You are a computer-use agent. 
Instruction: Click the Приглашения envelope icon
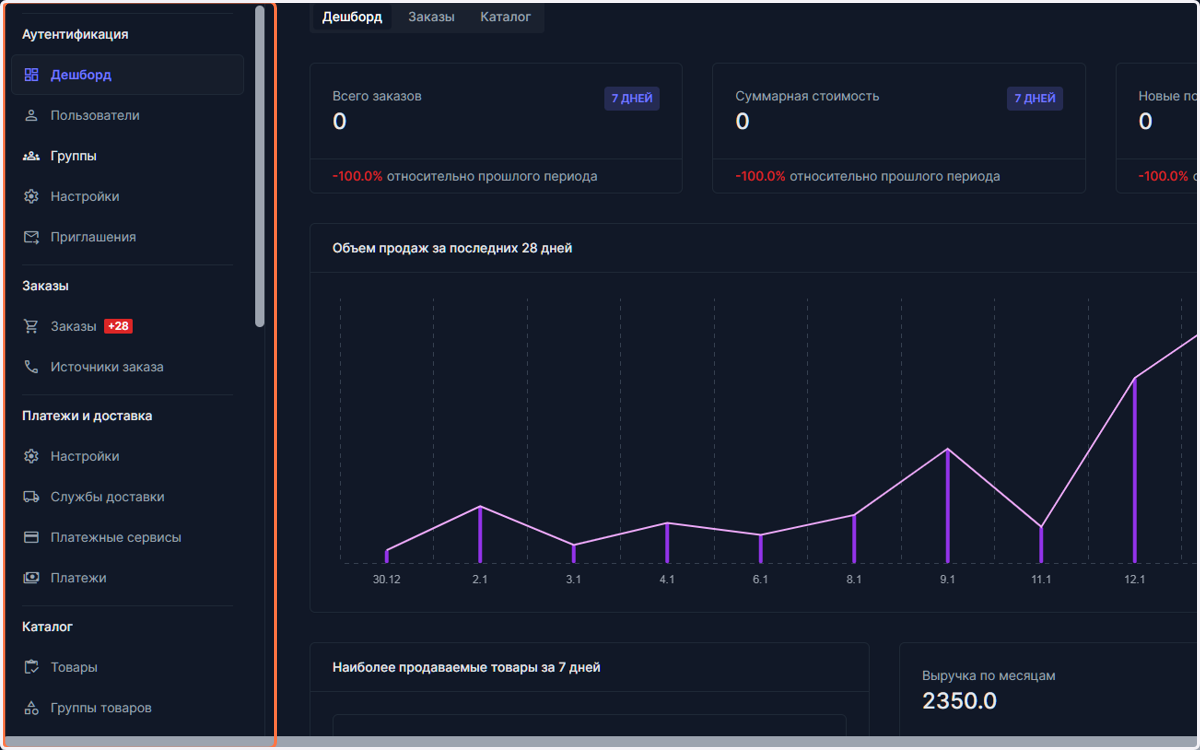(x=31, y=237)
